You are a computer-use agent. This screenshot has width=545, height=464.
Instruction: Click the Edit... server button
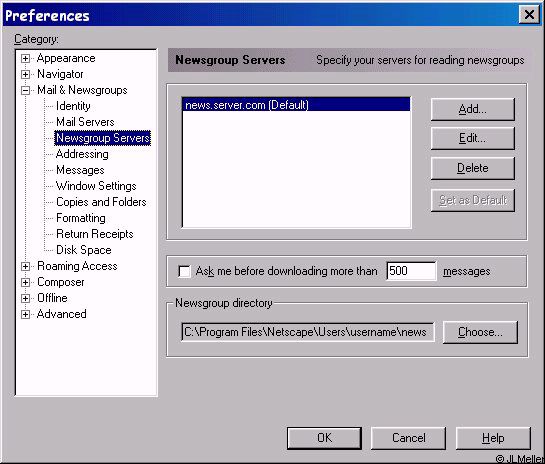[473, 138]
